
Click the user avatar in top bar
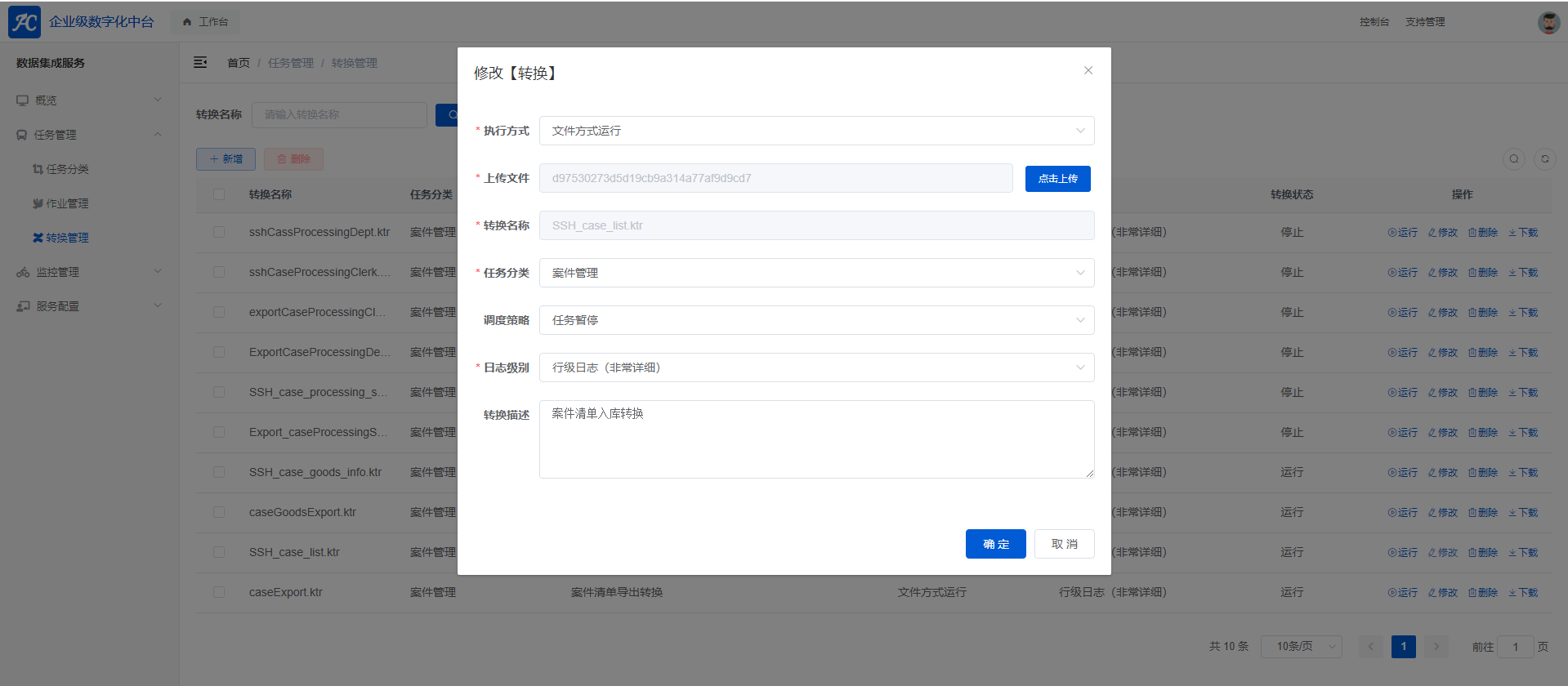[1548, 22]
